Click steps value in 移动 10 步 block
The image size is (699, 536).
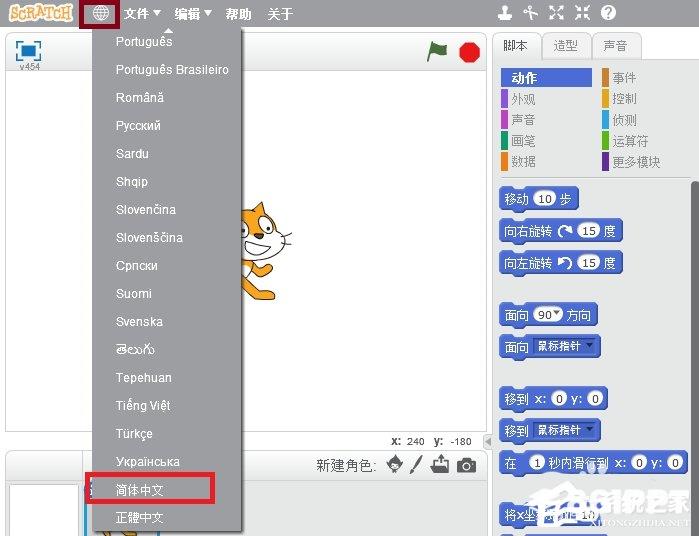pos(544,199)
